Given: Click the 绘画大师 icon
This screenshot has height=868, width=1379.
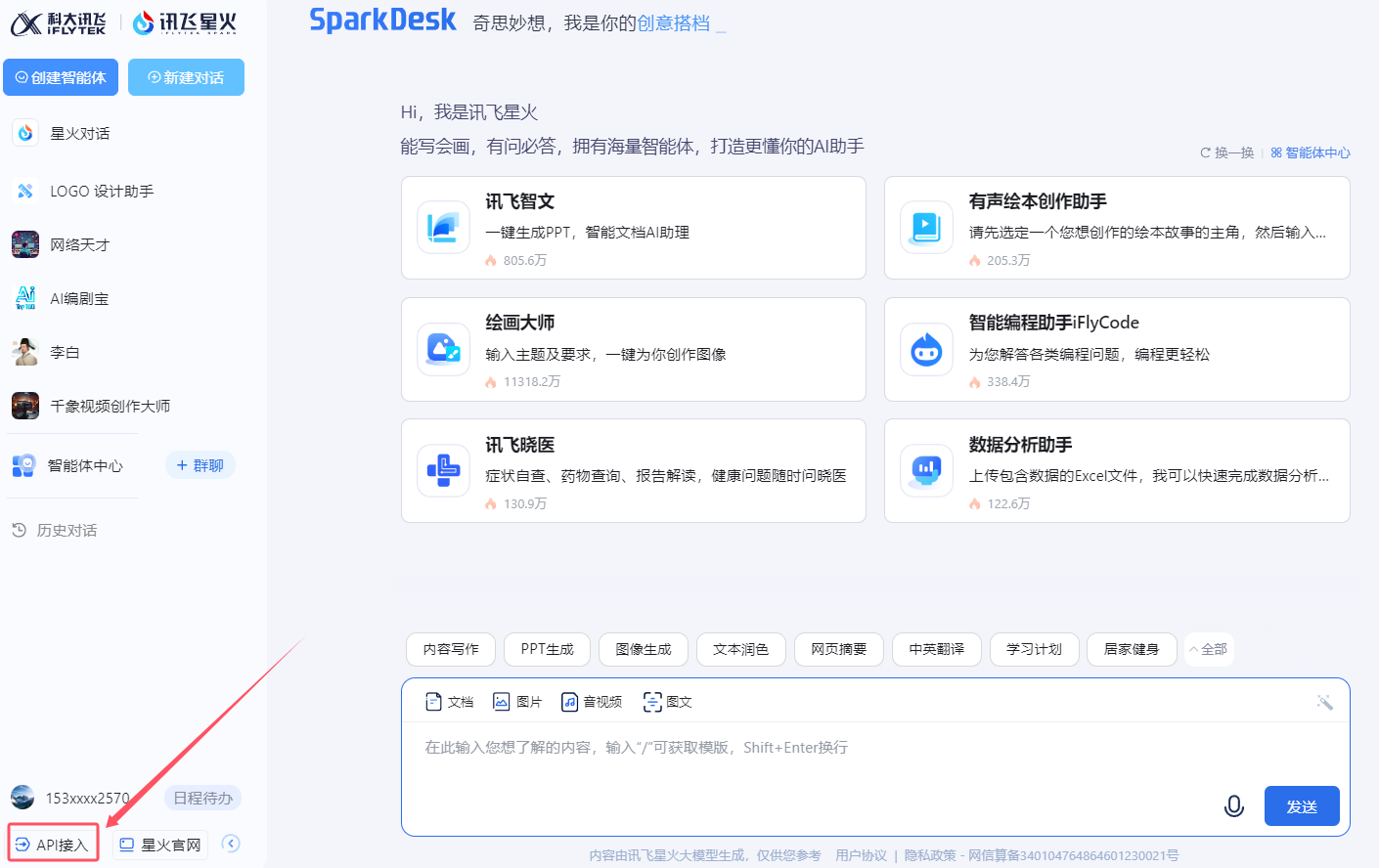Looking at the screenshot, I should (x=443, y=349).
